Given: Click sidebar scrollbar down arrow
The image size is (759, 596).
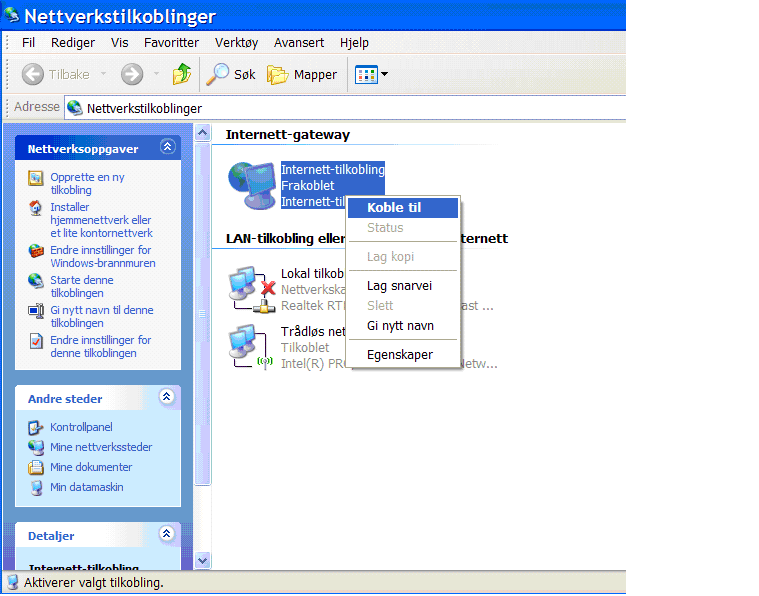Looking at the screenshot, I should [203, 561].
